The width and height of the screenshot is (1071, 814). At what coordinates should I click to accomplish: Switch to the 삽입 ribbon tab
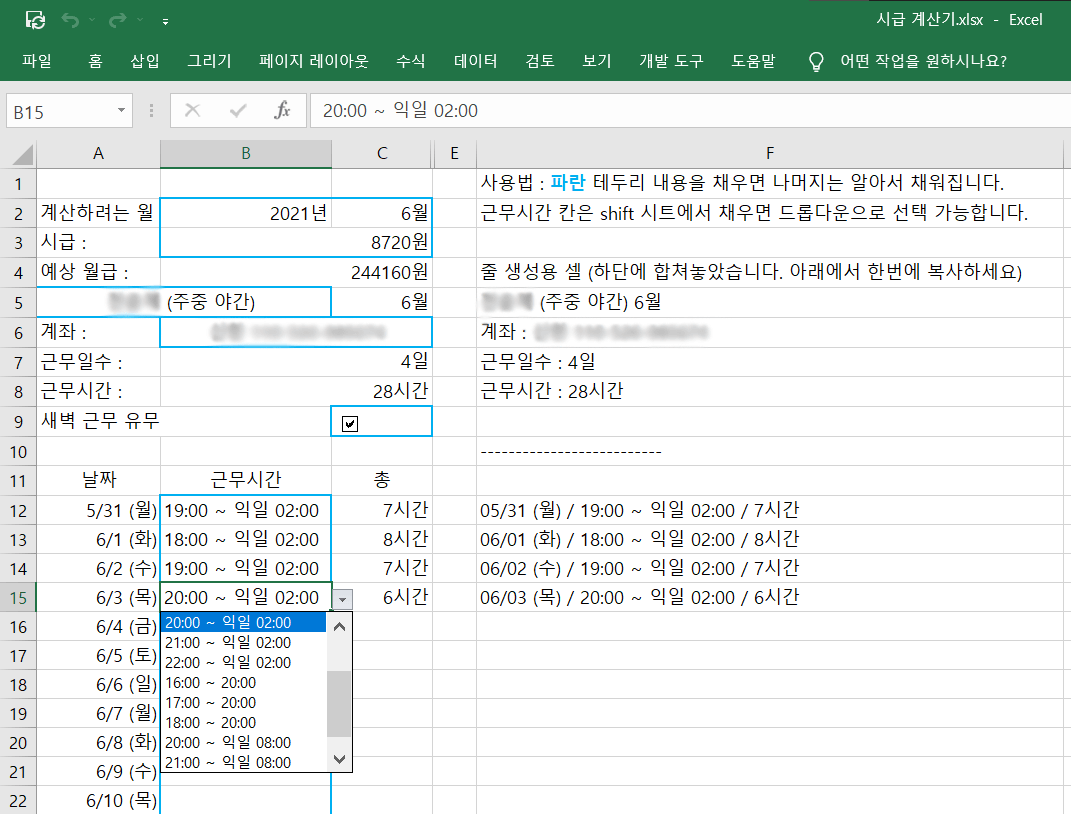(x=145, y=61)
